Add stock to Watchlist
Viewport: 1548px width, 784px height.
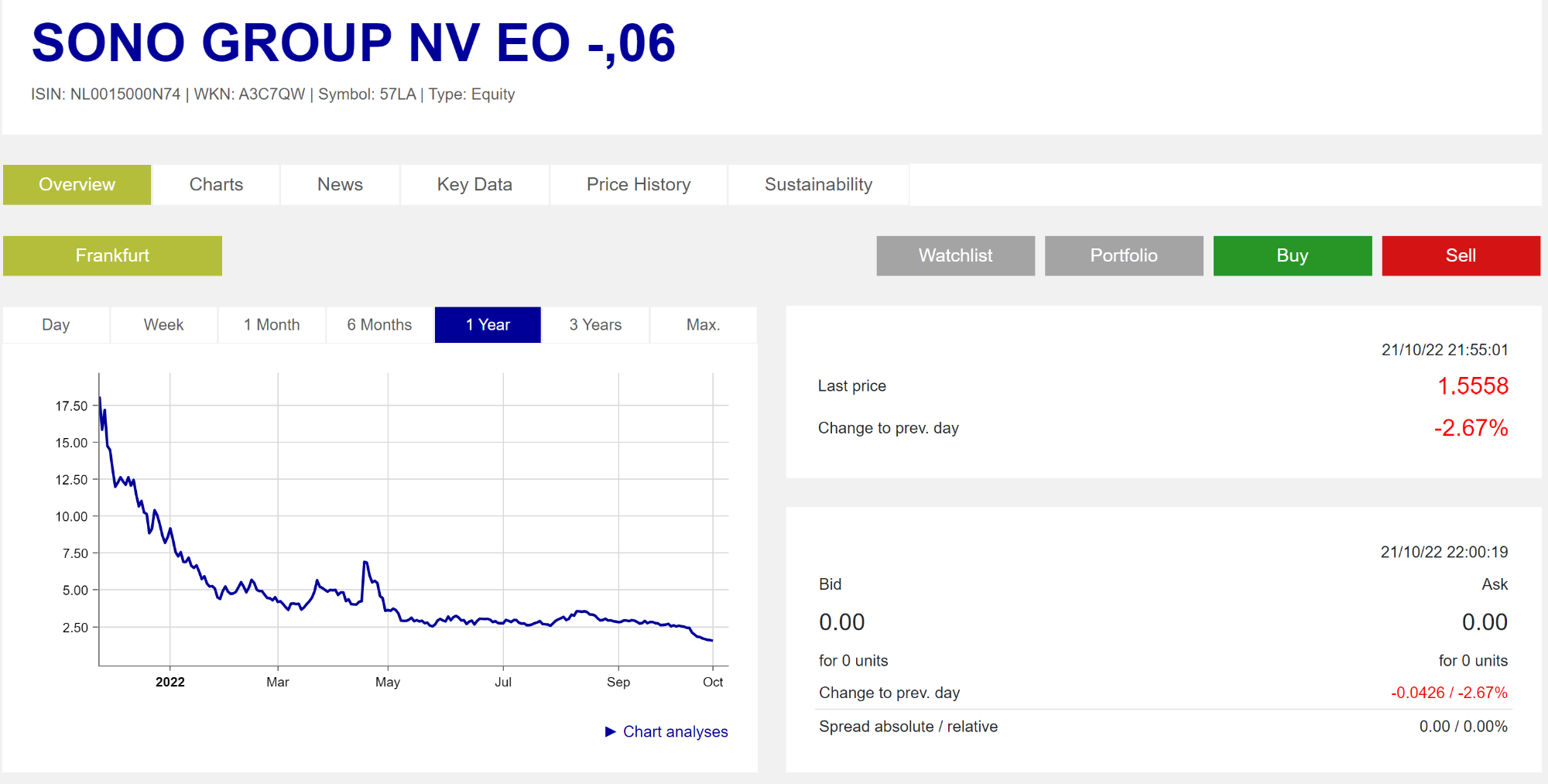pyautogui.click(x=955, y=255)
